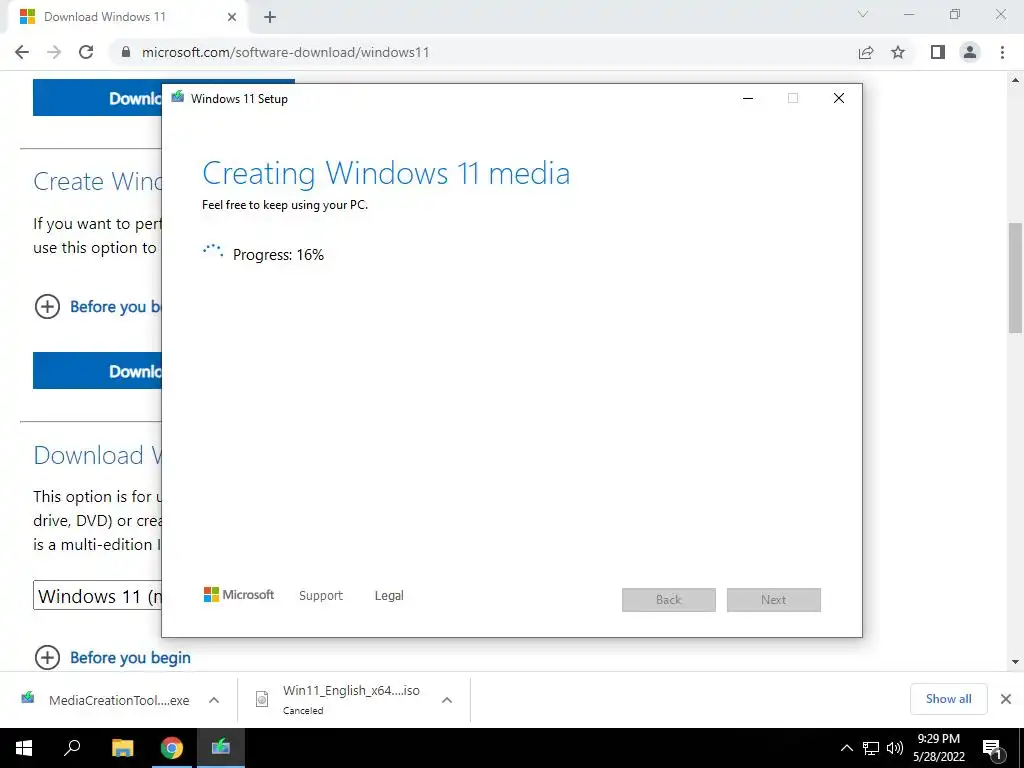Open the Windows 11 edition dropdown
This screenshot has height=768, width=1024.
point(97,596)
